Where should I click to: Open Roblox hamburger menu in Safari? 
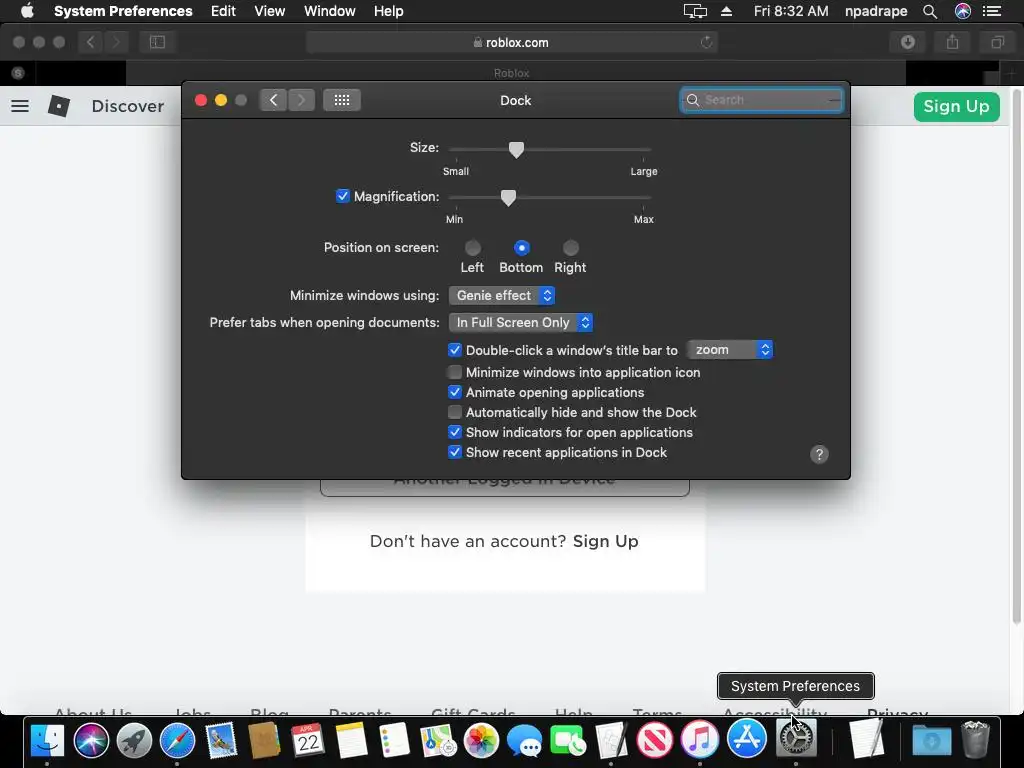(20, 106)
